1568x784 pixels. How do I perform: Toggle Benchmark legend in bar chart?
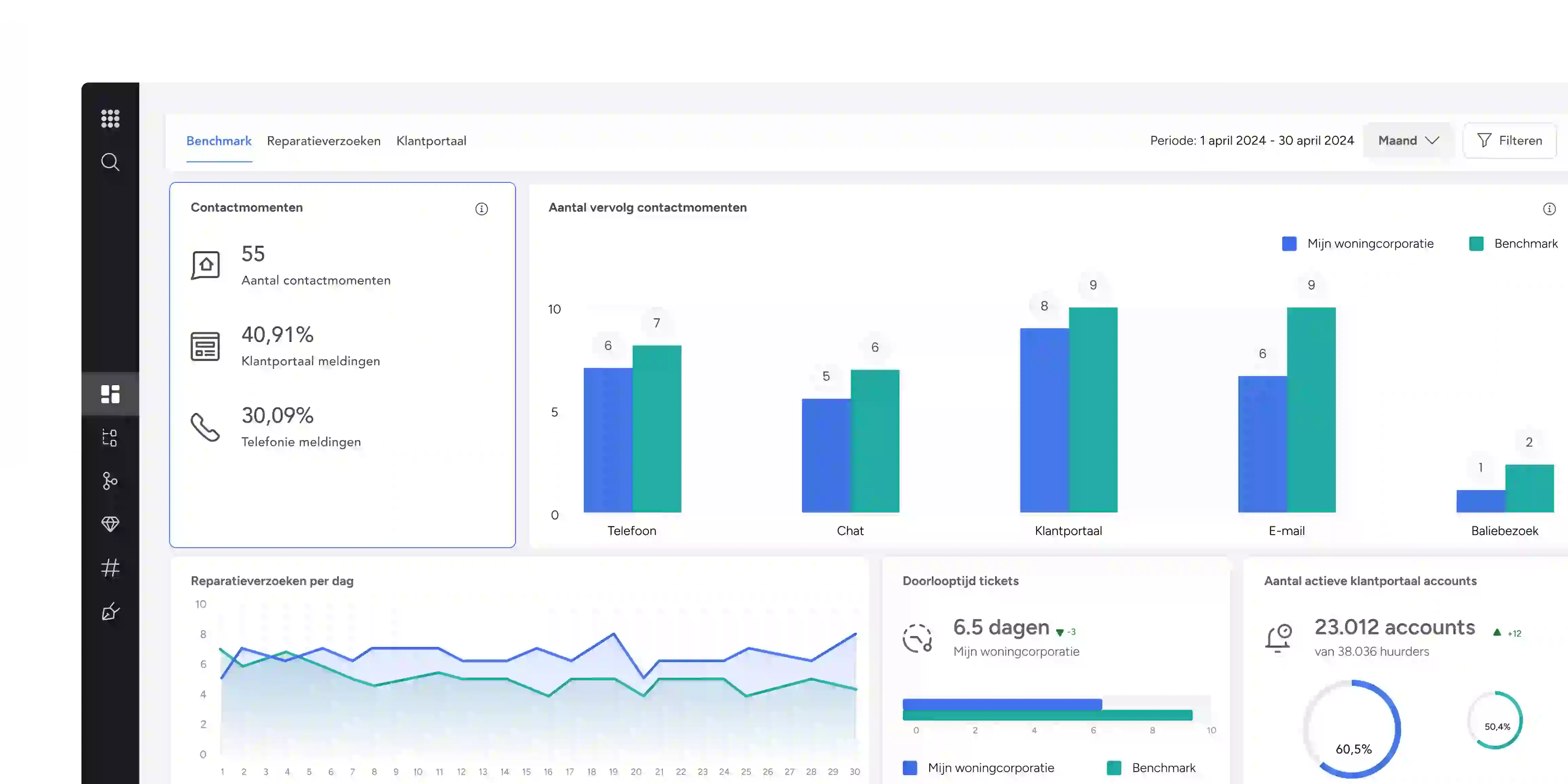(x=1514, y=243)
